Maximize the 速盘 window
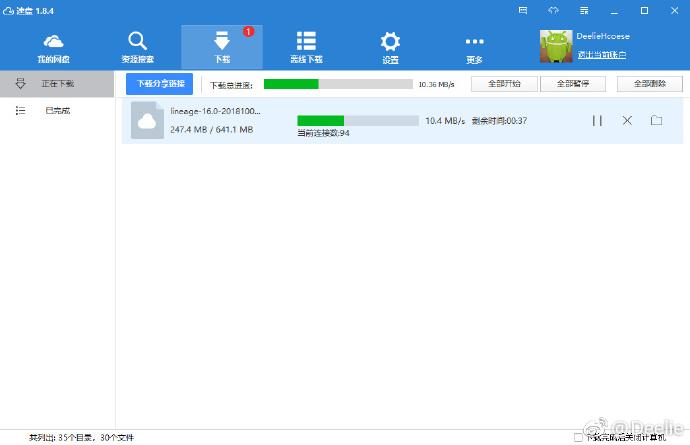This screenshot has width=690, height=445. 644,11
